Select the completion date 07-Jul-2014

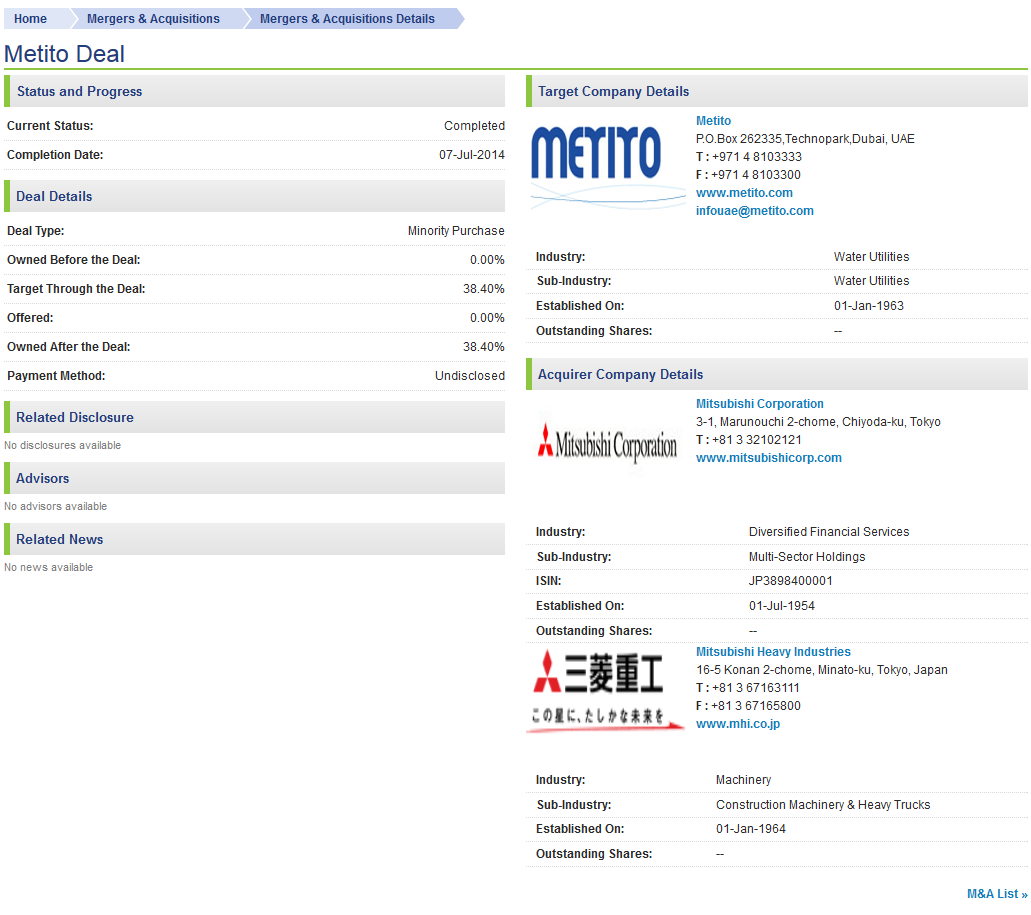pos(472,155)
